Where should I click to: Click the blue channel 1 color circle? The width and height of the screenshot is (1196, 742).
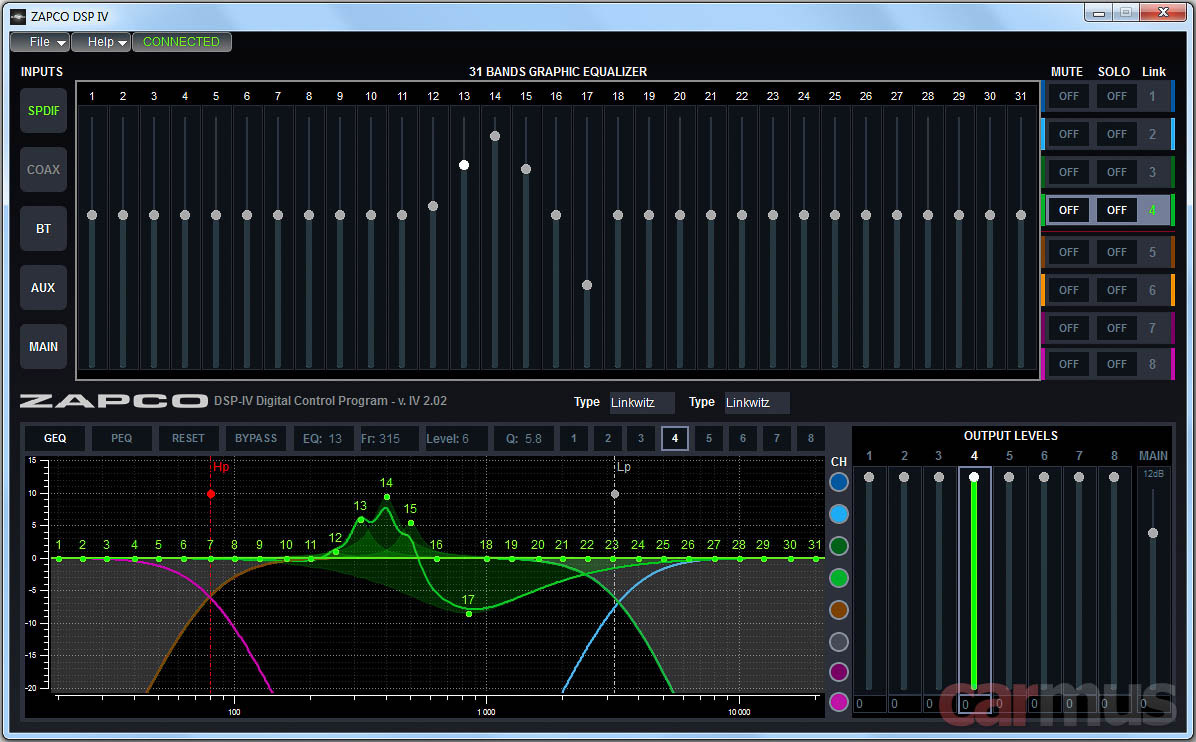[x=838, y=482]
